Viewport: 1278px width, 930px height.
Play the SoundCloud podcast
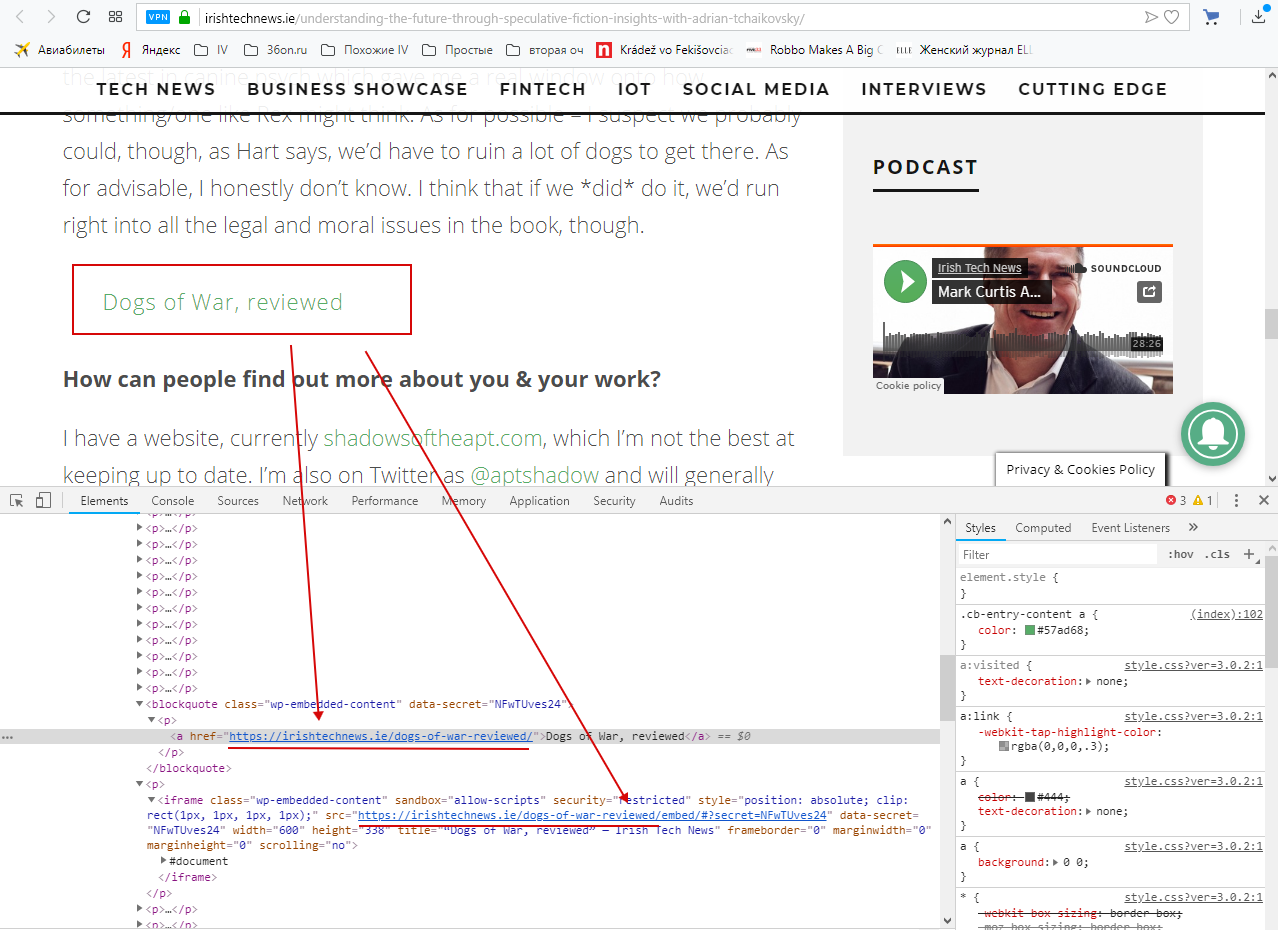(905, 281)
